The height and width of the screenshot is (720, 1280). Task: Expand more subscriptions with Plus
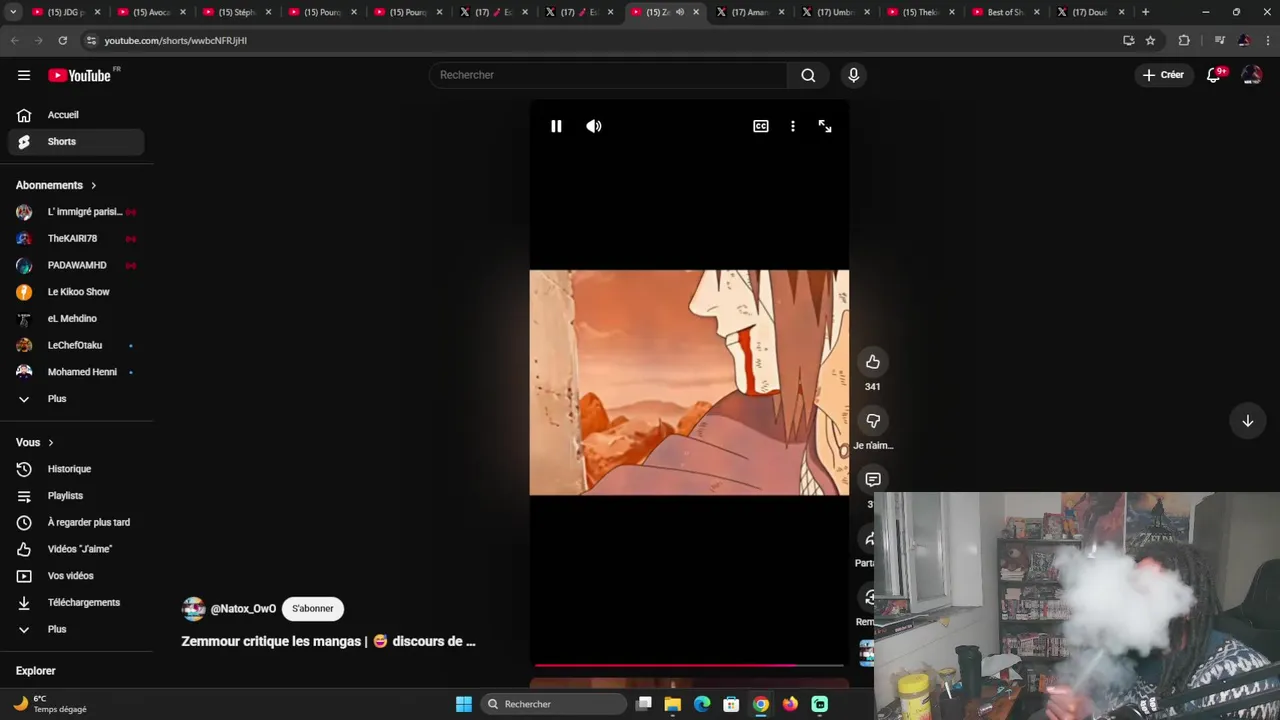point(76,399)
